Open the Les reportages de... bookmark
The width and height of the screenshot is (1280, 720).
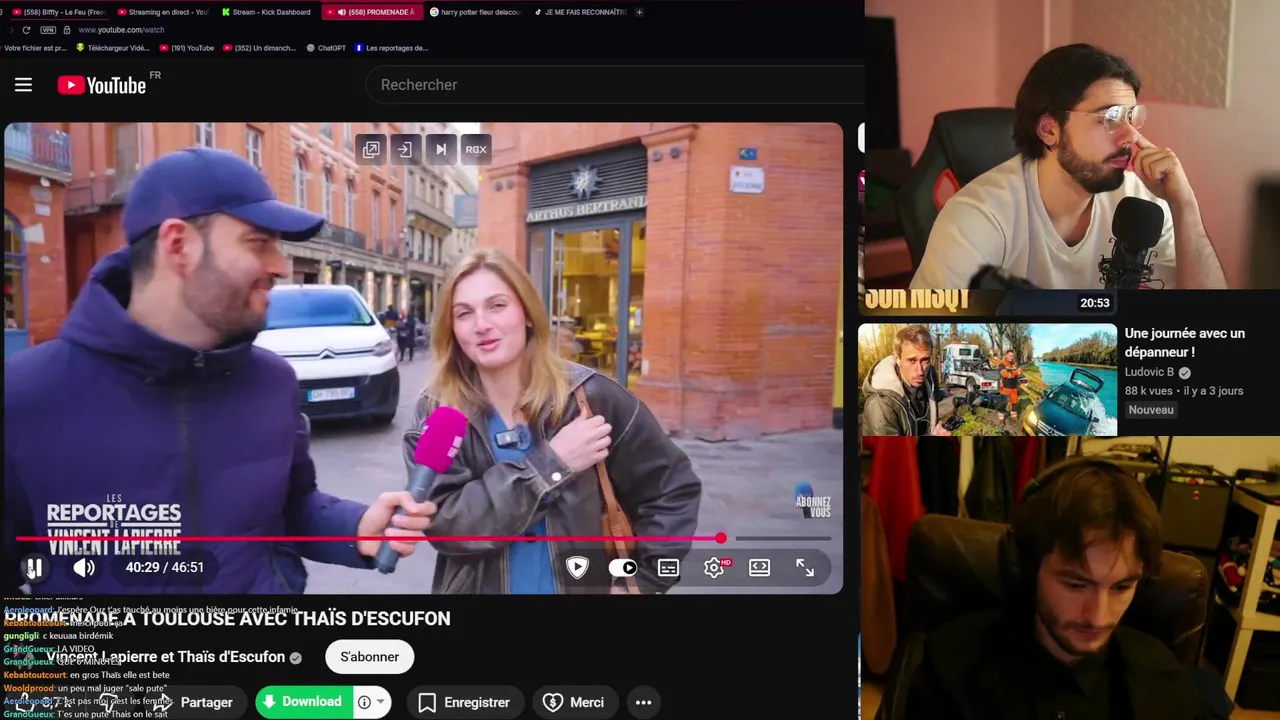(x=391, y=48)
